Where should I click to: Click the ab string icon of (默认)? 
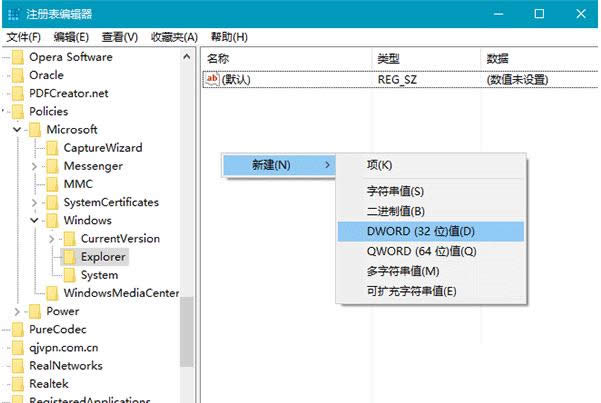(212, 79)
